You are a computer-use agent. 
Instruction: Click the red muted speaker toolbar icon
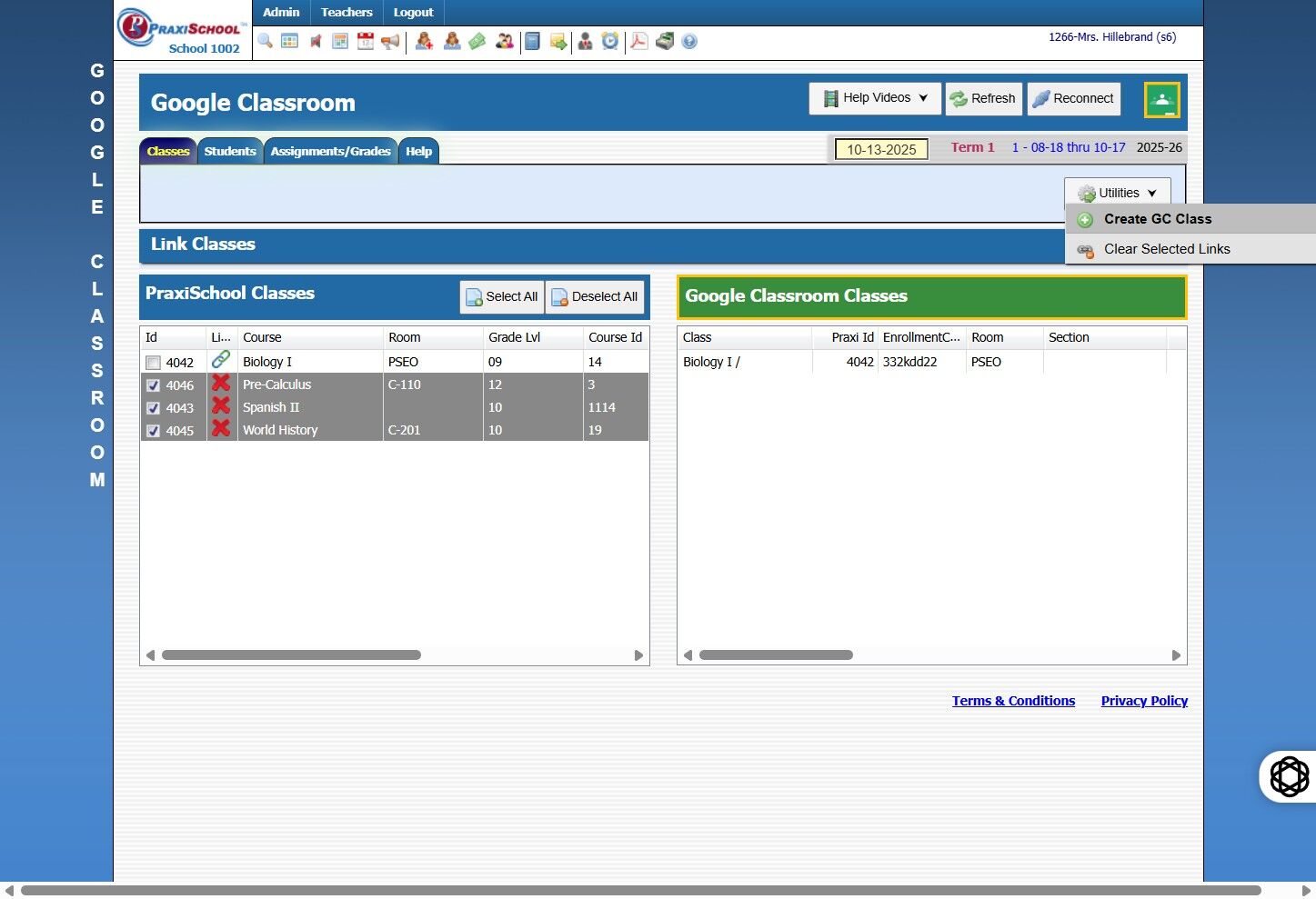(316, 41)
